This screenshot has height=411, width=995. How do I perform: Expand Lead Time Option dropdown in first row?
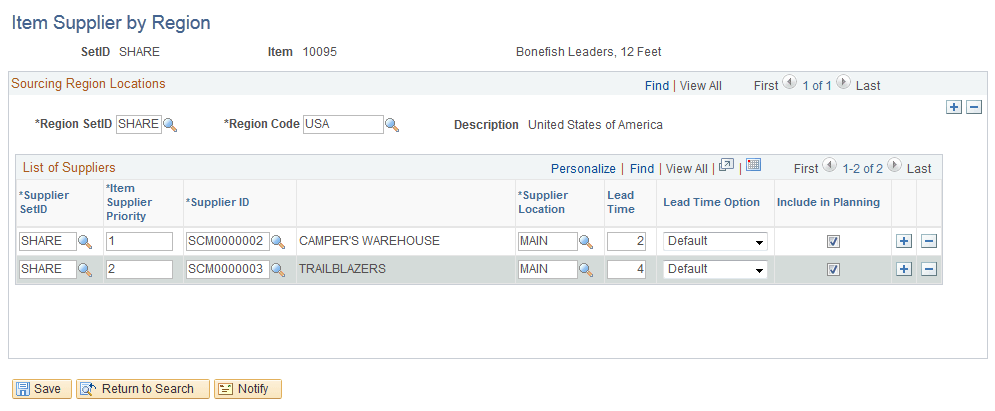(x=715, y=242)
